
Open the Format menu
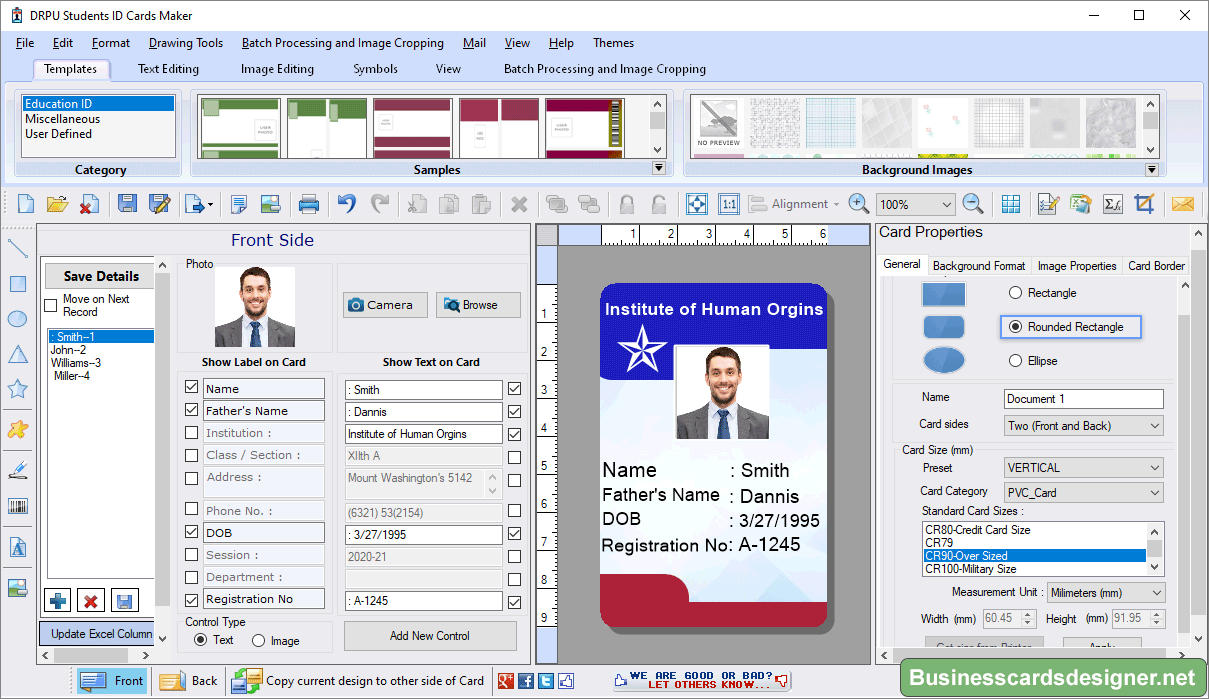(111, 43)
